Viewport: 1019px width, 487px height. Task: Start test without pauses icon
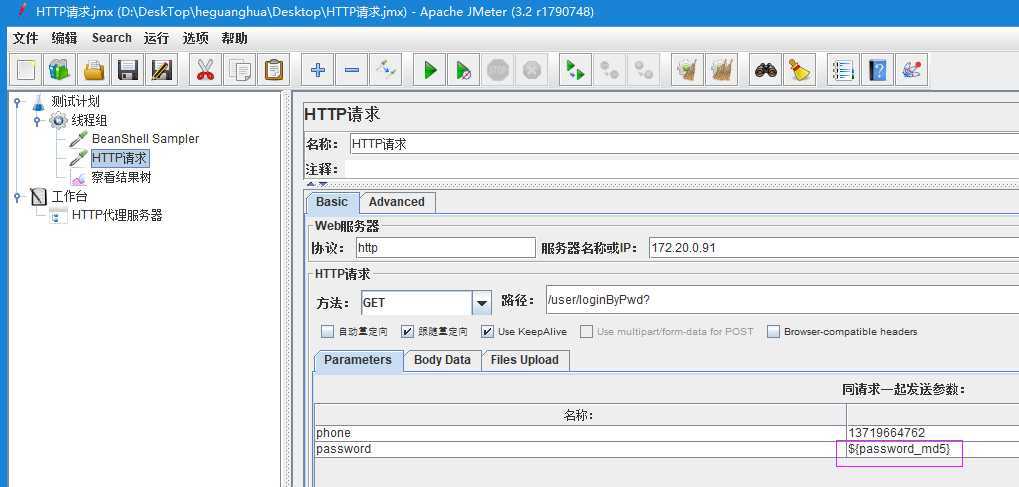point(463,70)
